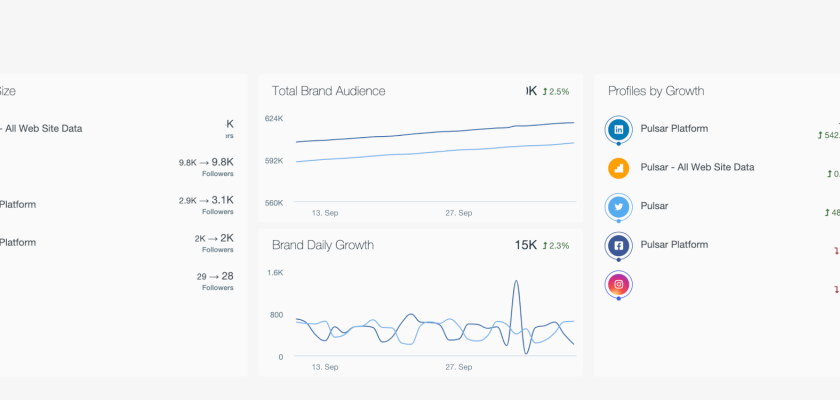
Task: Click green up arrow beside 2.3%
Action: (545, 246)
